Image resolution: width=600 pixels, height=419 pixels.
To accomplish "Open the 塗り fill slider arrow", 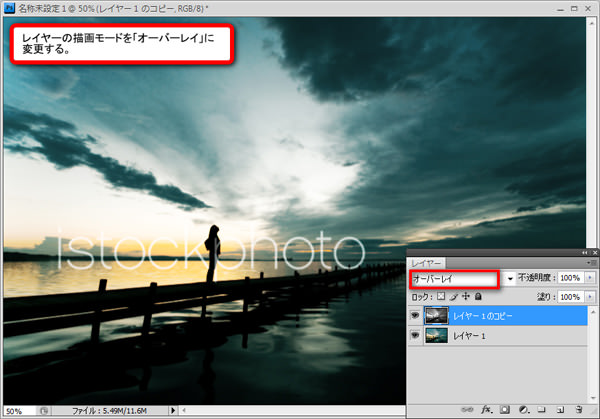I will pyautogui.click(x=590, y=297).
